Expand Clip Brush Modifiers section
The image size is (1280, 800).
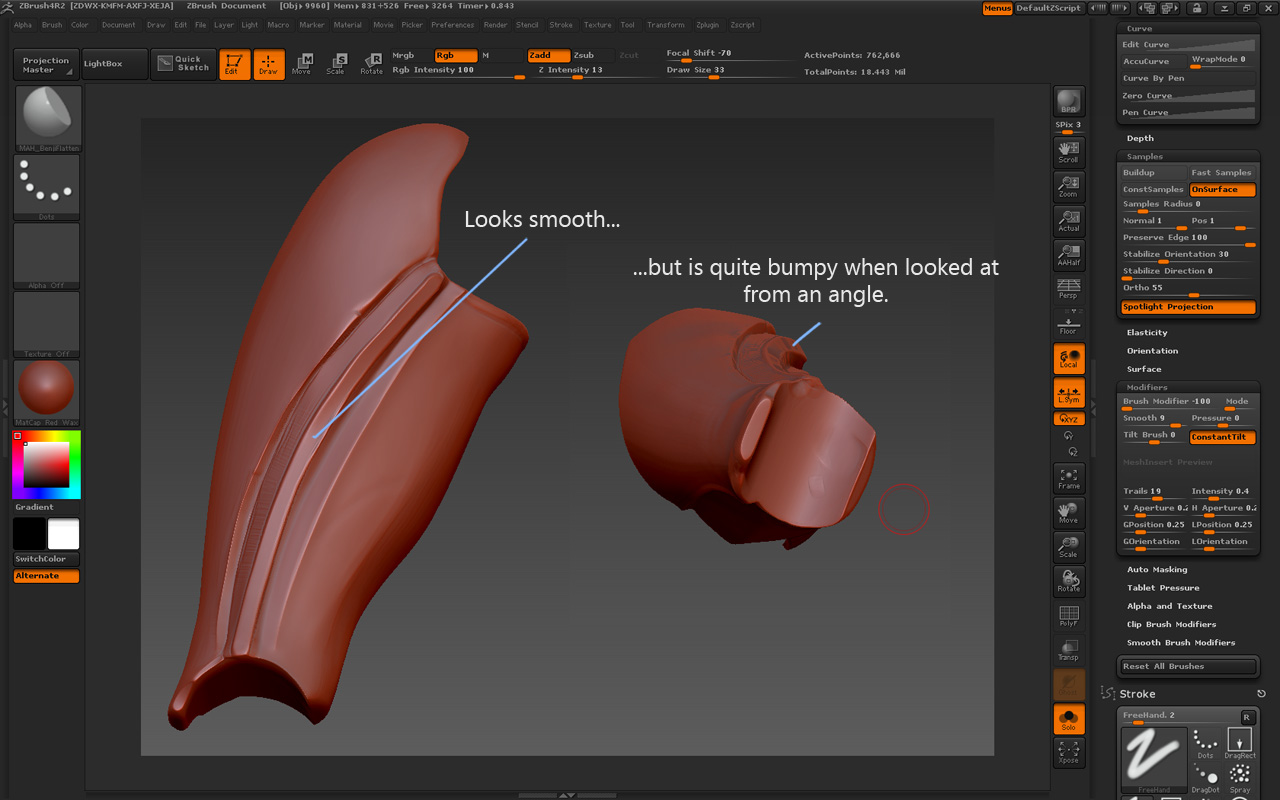(1172, 624)
